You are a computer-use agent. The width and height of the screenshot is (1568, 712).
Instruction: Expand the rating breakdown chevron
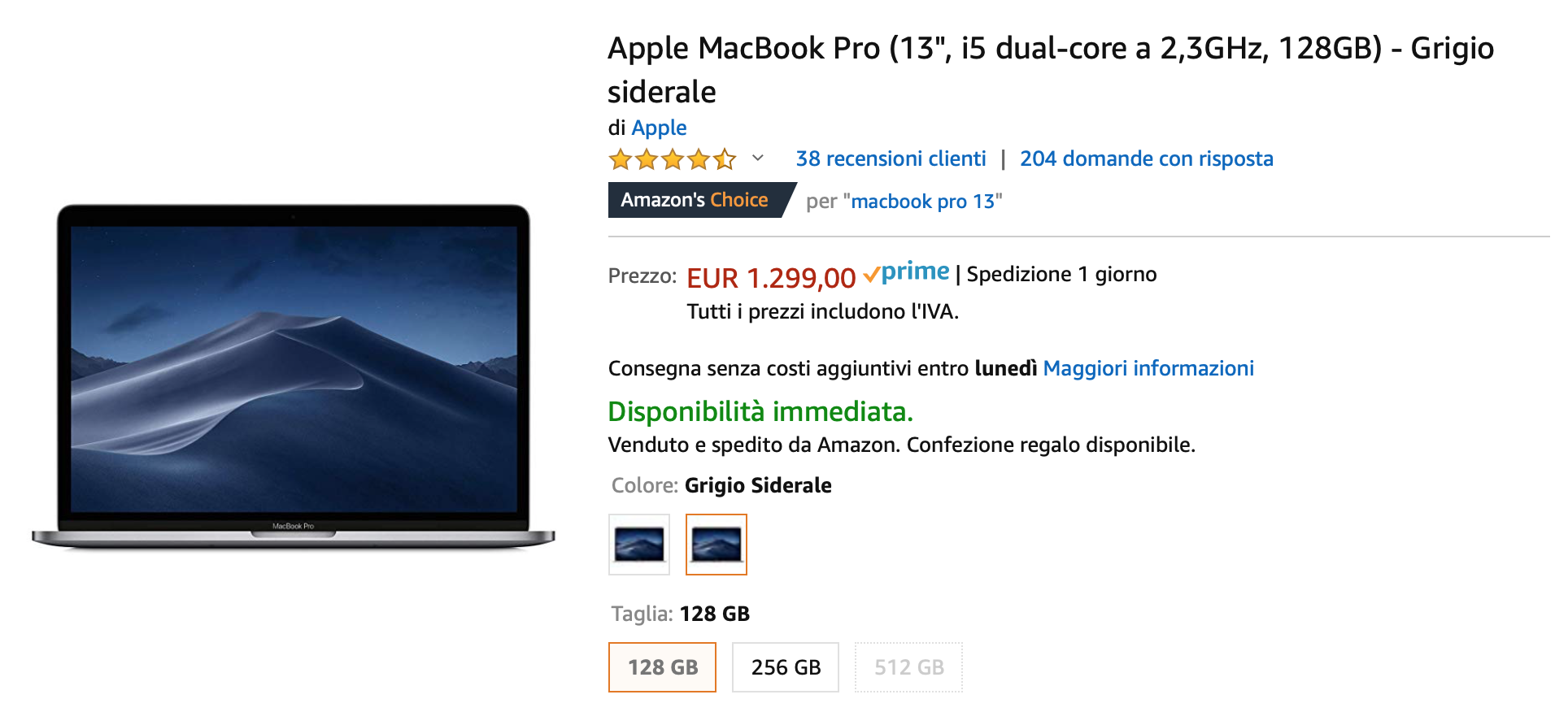pos(758,158)
